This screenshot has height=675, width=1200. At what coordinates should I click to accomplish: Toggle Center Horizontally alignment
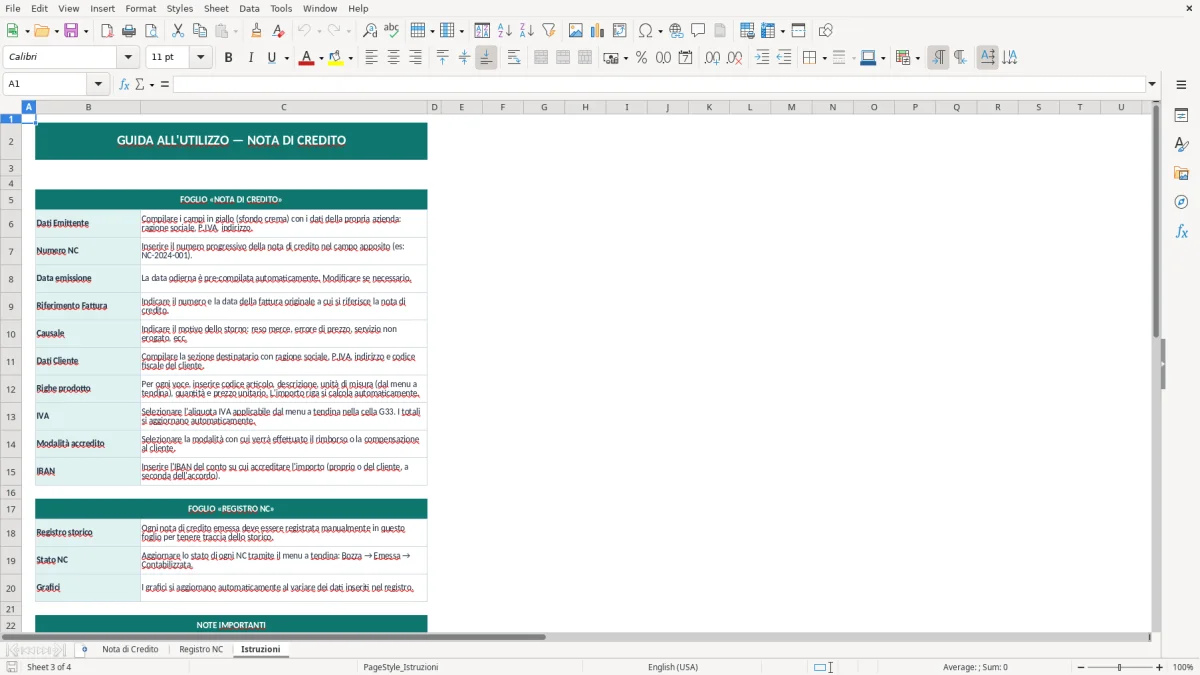393,58
